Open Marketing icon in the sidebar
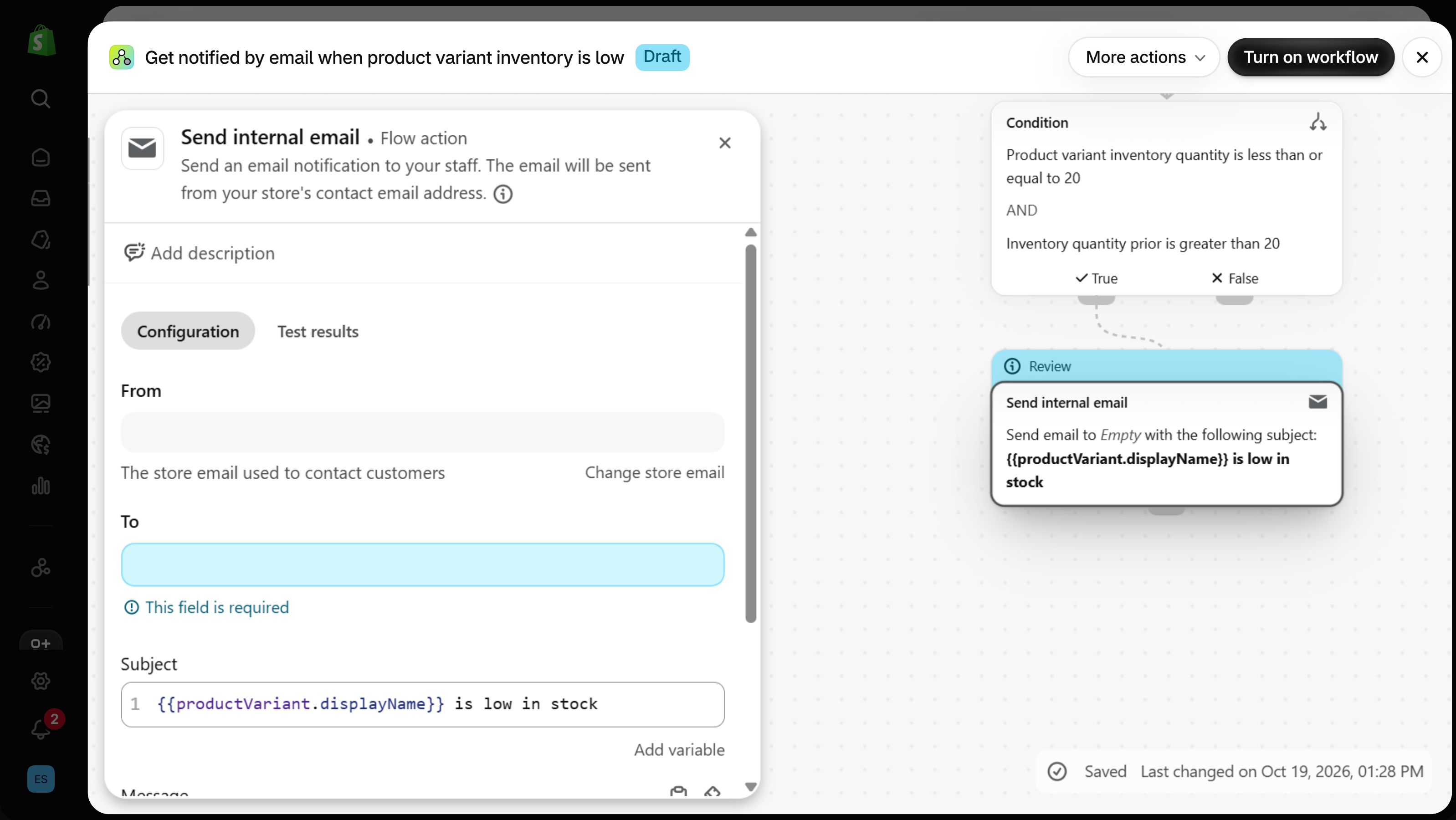Screen dimensions: 1456x820 pyautogui.click(x=41, y=322)
